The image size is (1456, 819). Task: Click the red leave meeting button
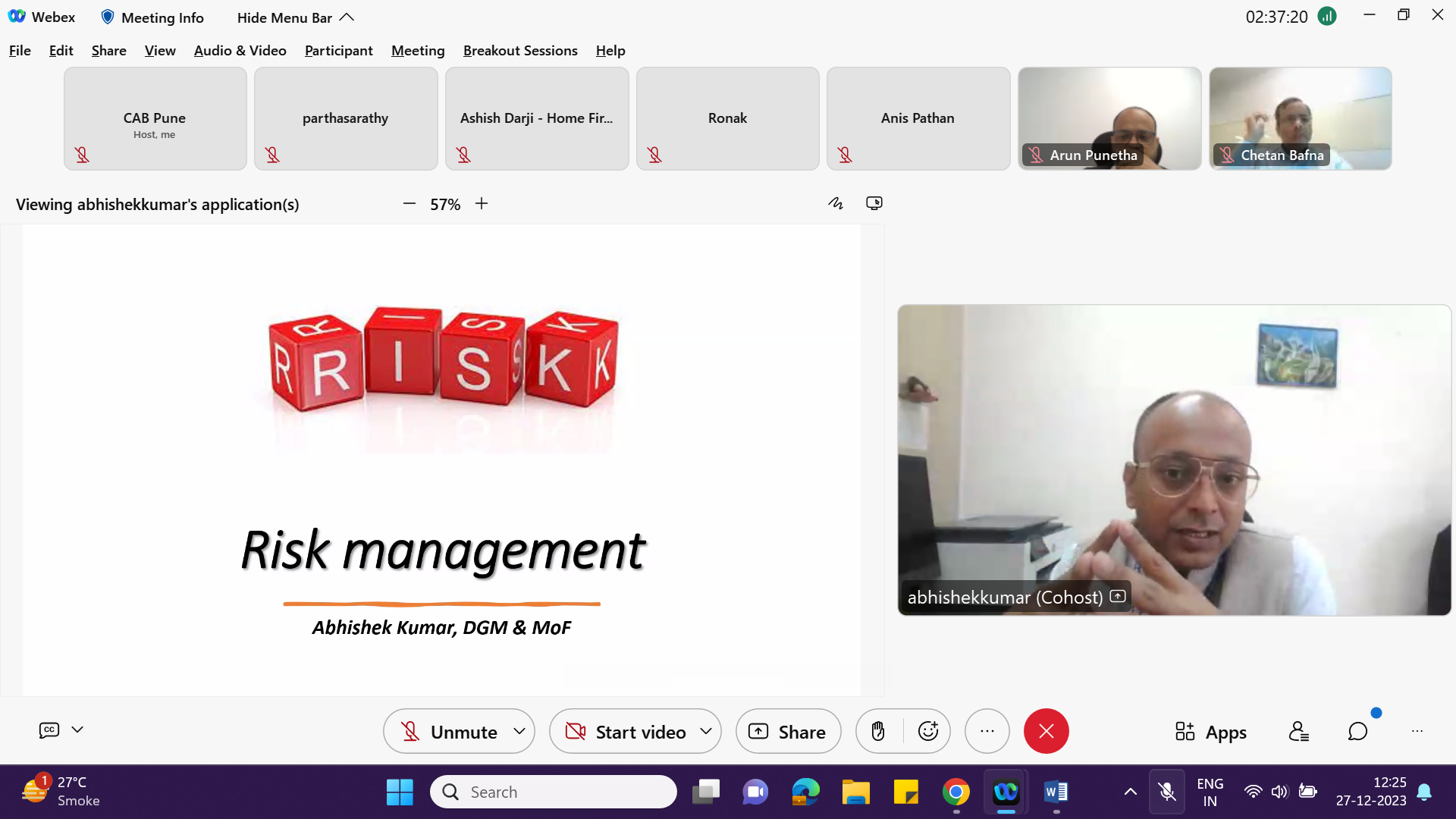tap(1046, 731)
